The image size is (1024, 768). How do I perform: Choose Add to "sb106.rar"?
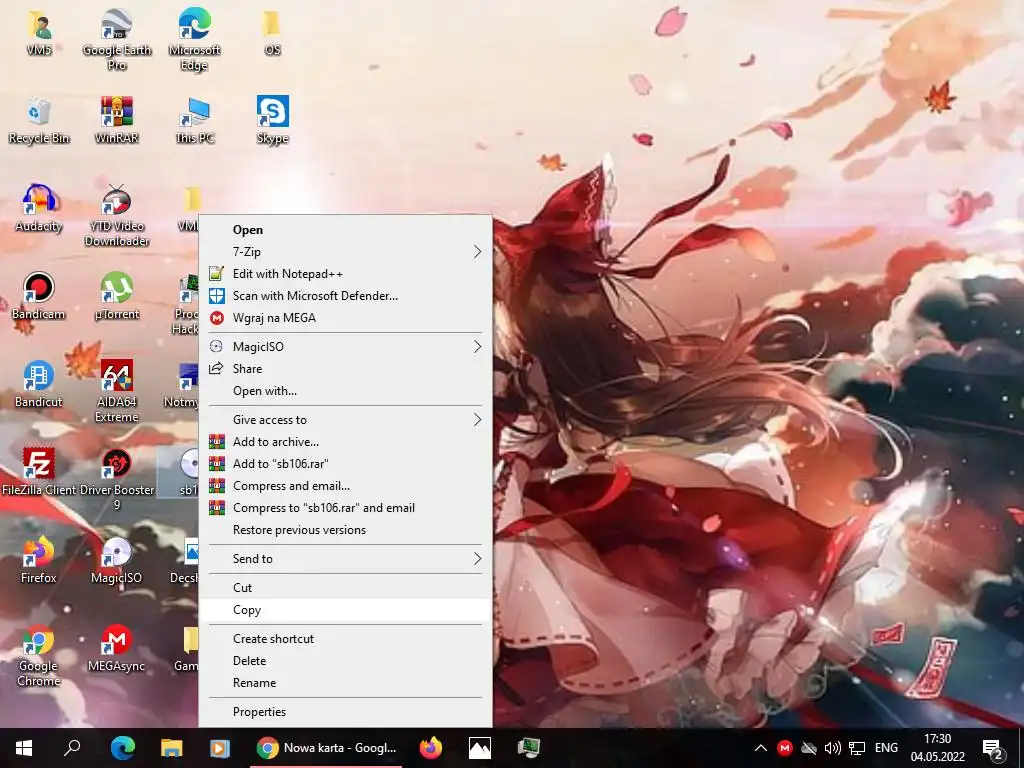click(x=345, y=464)
